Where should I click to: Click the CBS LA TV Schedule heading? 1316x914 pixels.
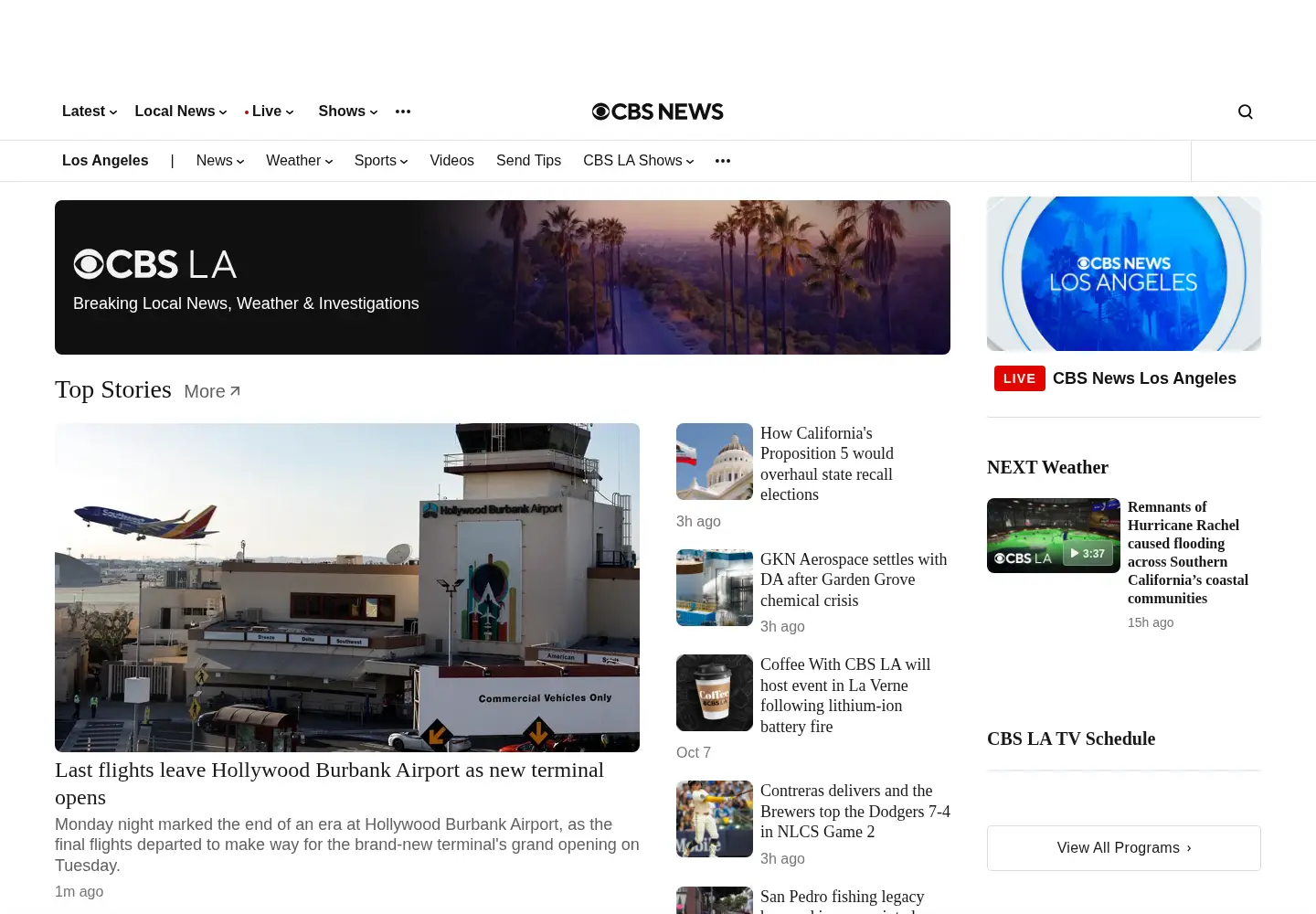(x=1071, y=739)
